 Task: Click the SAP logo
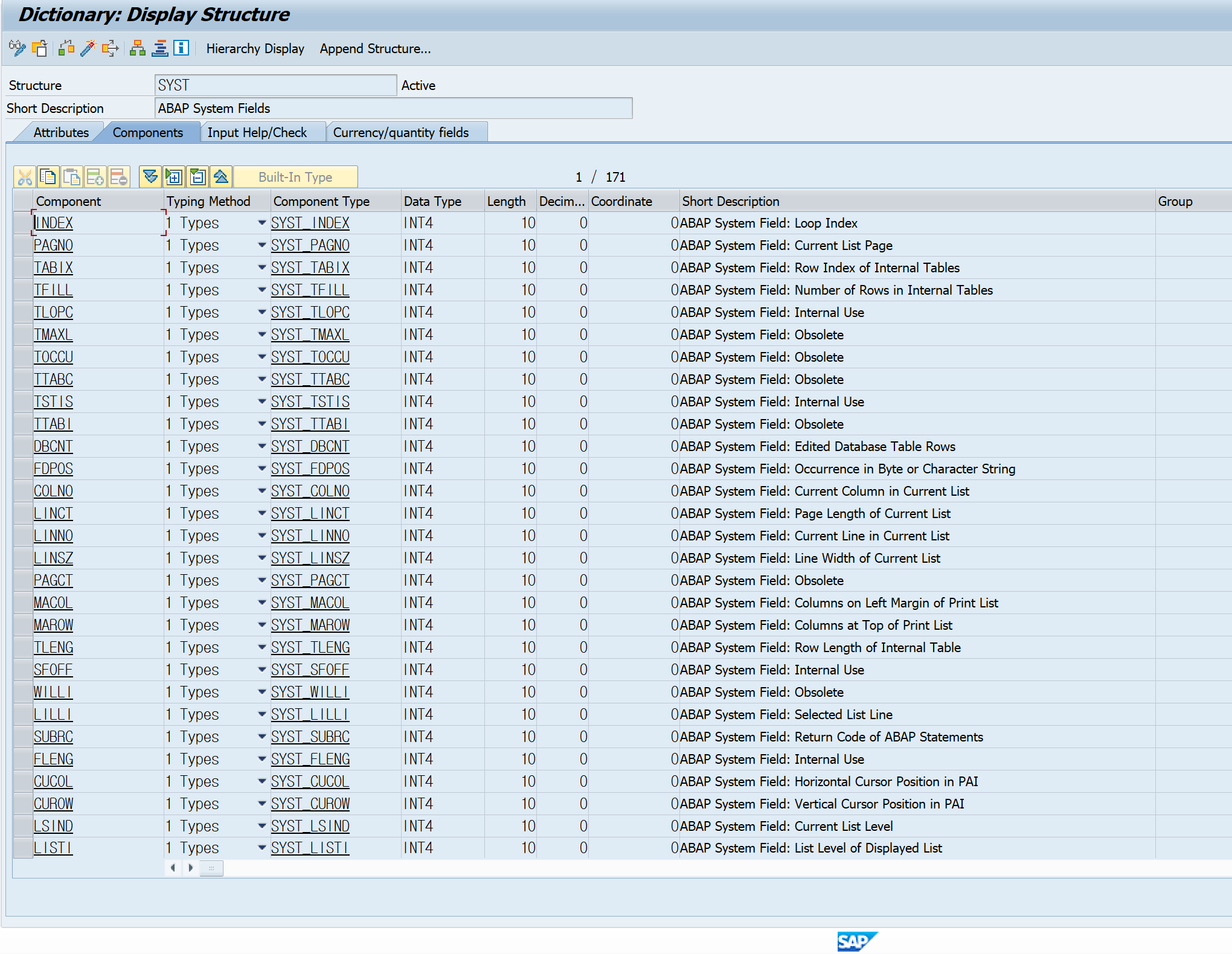point(856,941)
